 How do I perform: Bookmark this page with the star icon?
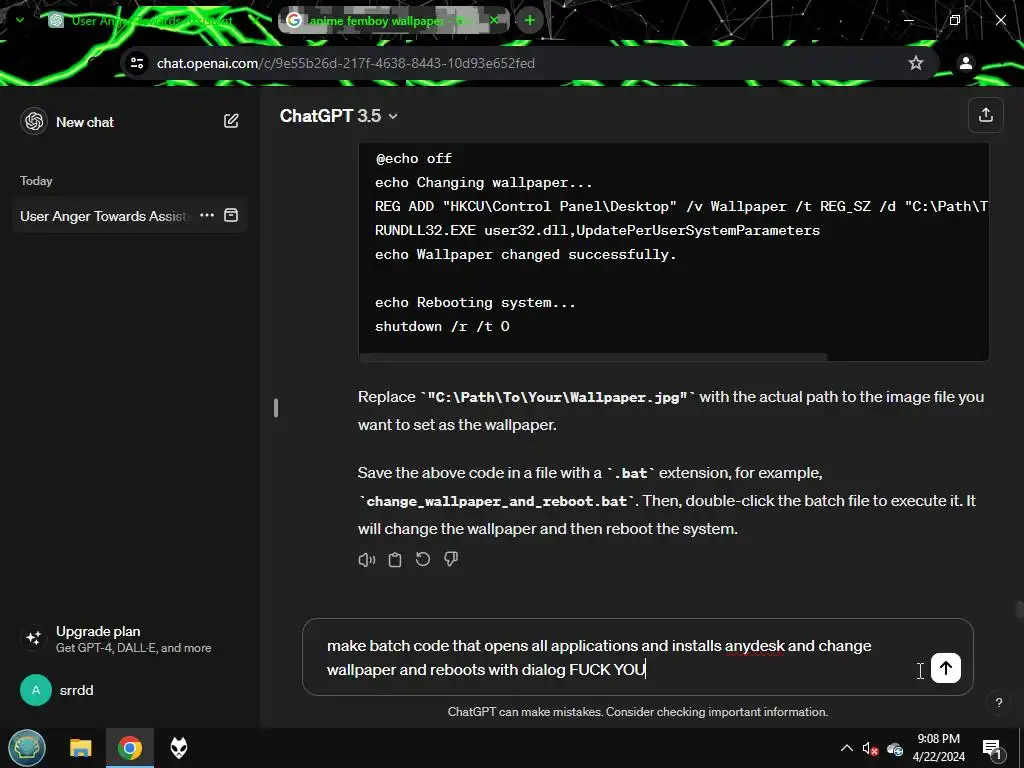[x=916, y=63]
